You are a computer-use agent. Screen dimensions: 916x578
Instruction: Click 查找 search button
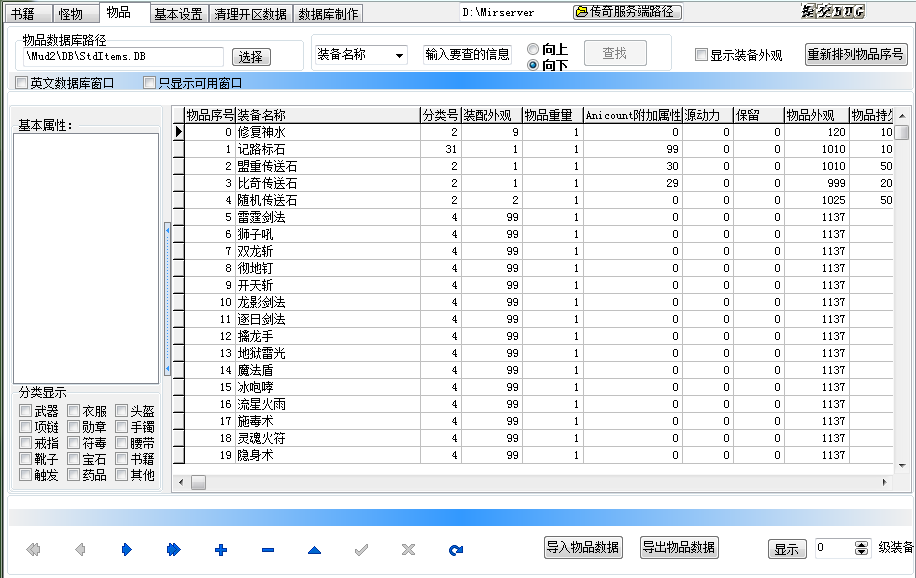point(615,53)
